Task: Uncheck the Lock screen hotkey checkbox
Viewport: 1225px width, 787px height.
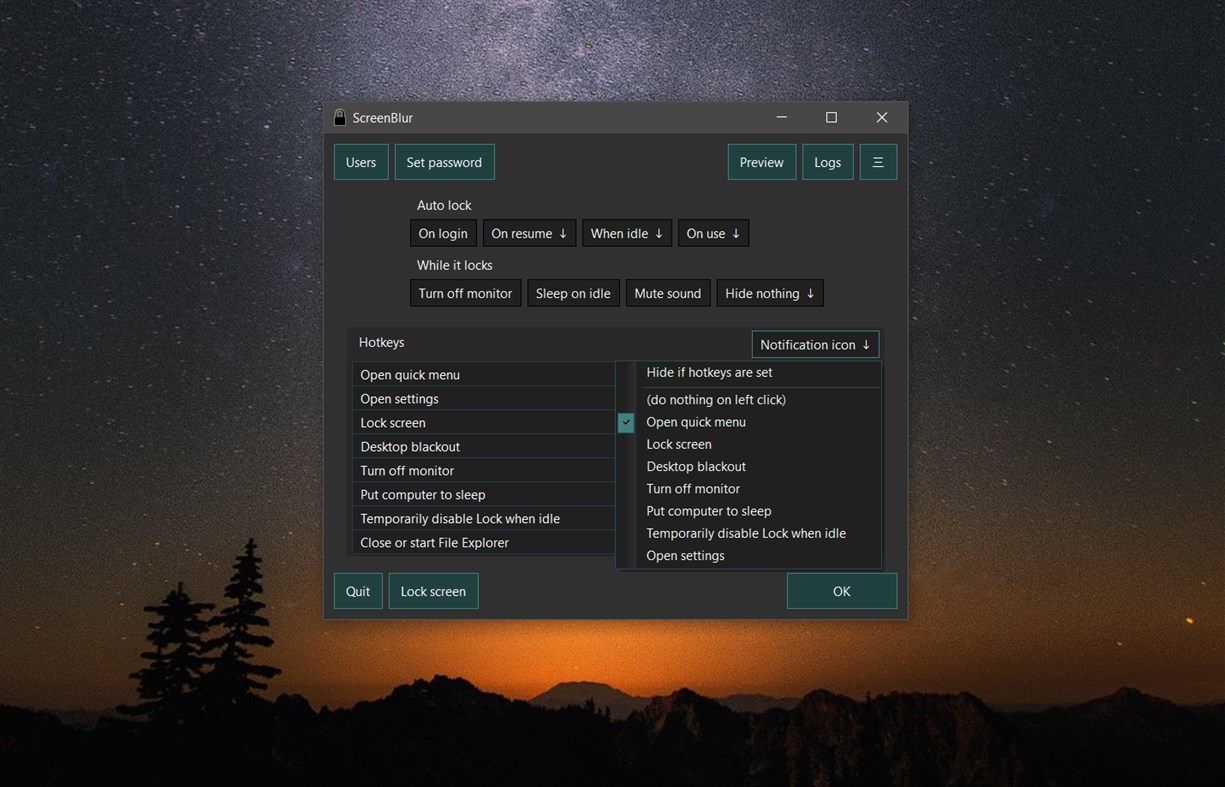Action: [625, 422]
